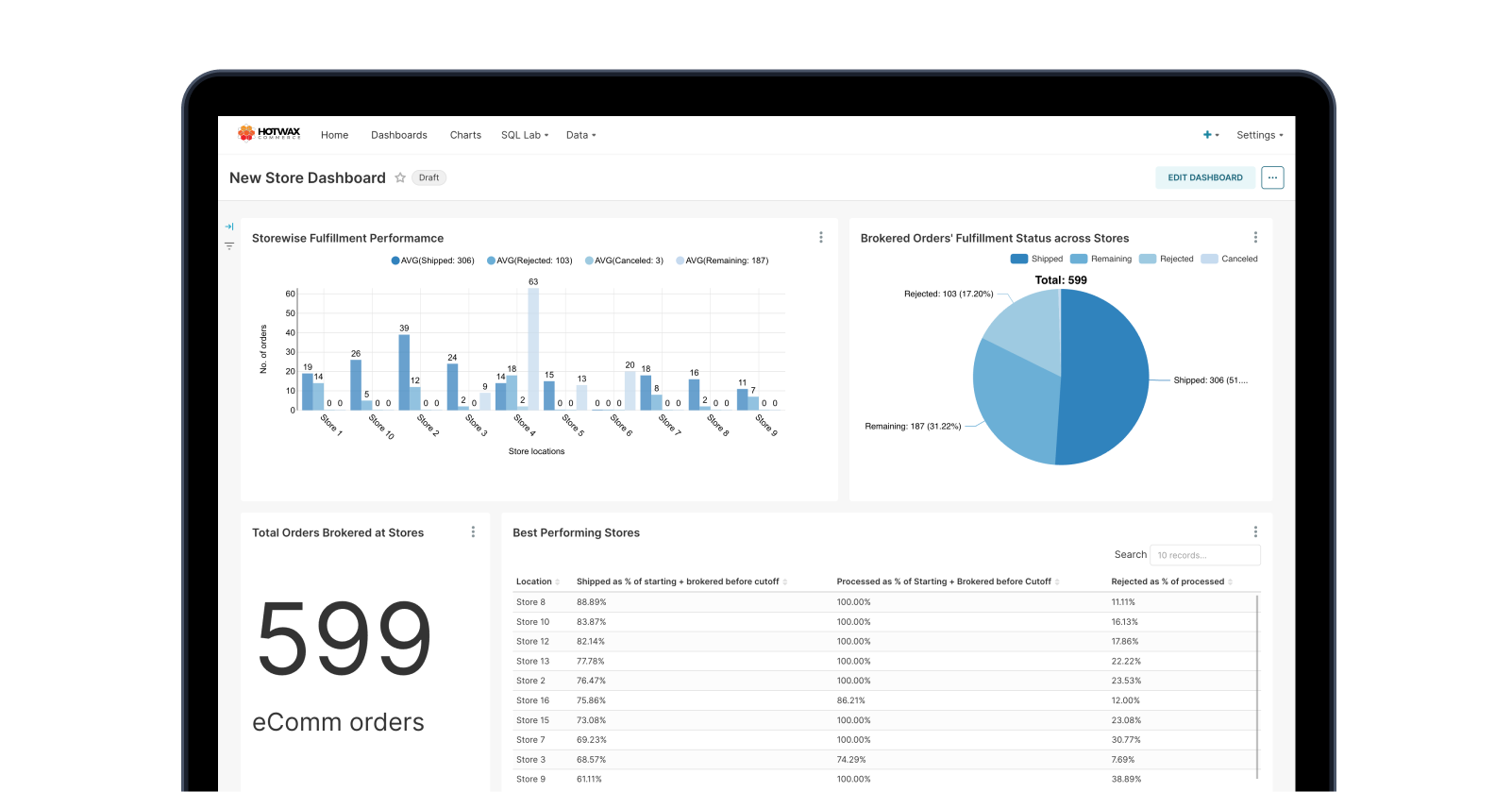Click the Edit Dashboard button
The width and height of the screenshot is (1512, 792).
(x=1204, y=177)
